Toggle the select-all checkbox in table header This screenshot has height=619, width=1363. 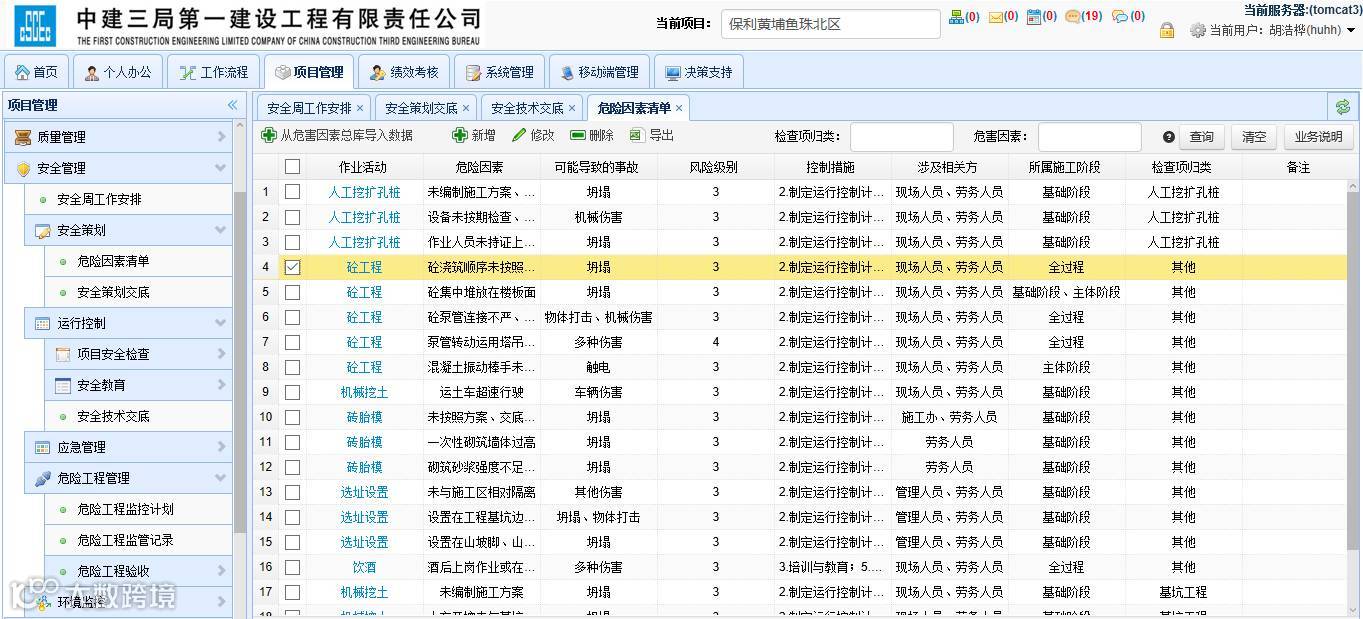click(x=292, y=167)
